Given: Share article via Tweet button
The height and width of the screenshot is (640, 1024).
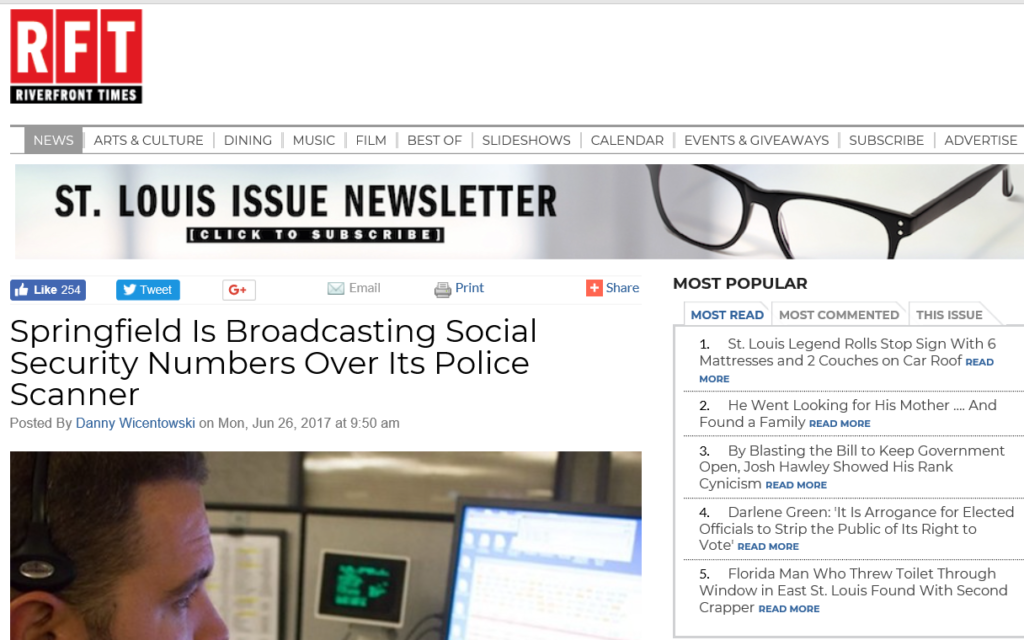Looking at the screenshot, I should (147, 290).
